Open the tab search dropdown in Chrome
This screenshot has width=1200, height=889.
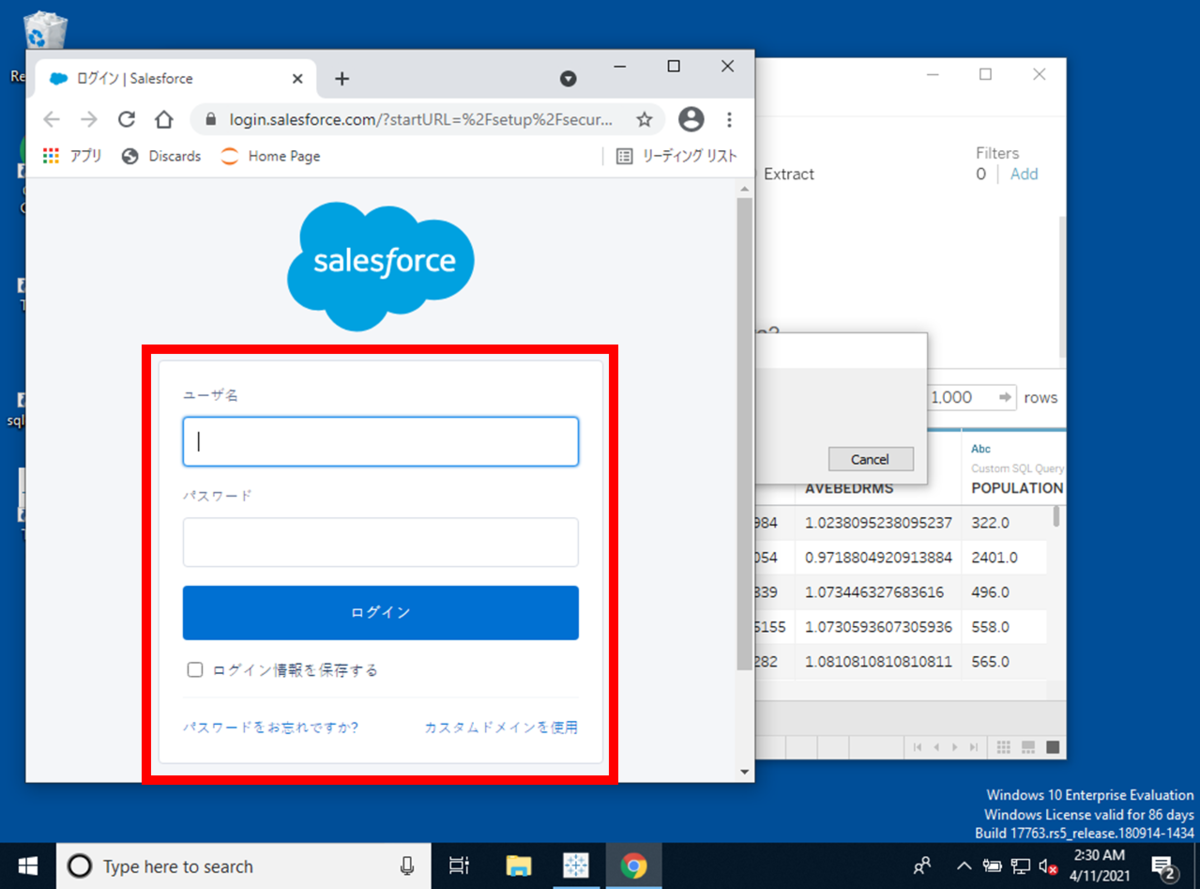pyautogui.click(x=568, y=79)
